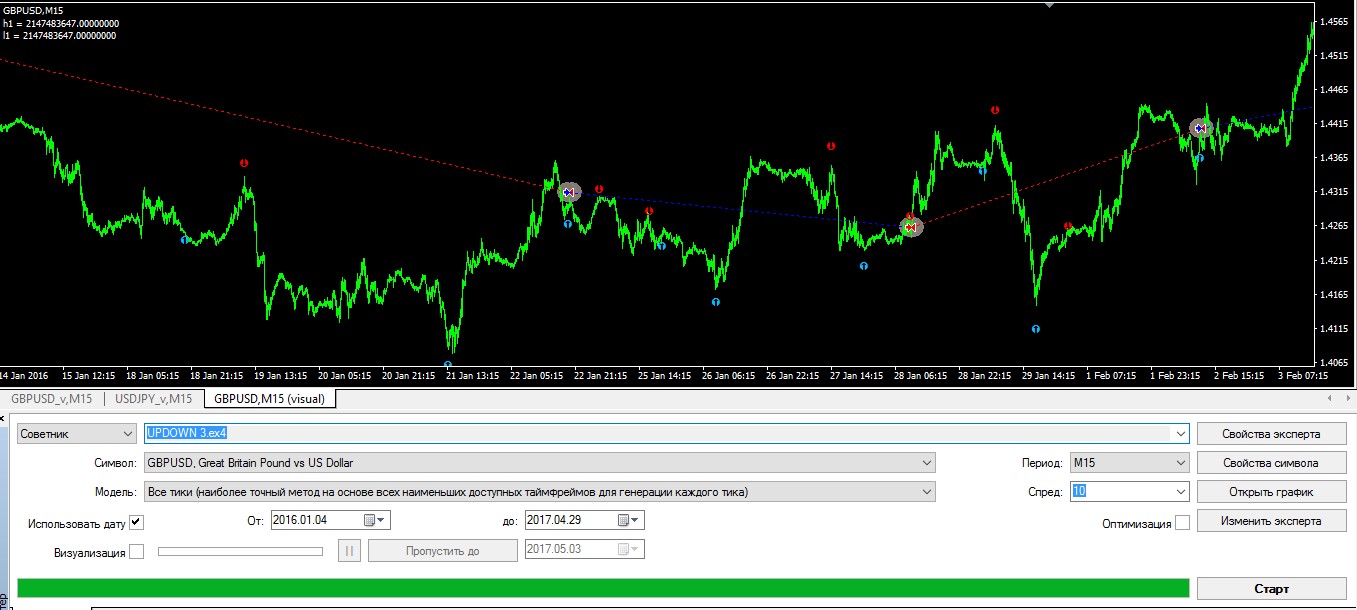The width and height of the screenshot is (1357, 610).
Task: Open the calendar icon in the "до" date field
Action: [624, 520]
